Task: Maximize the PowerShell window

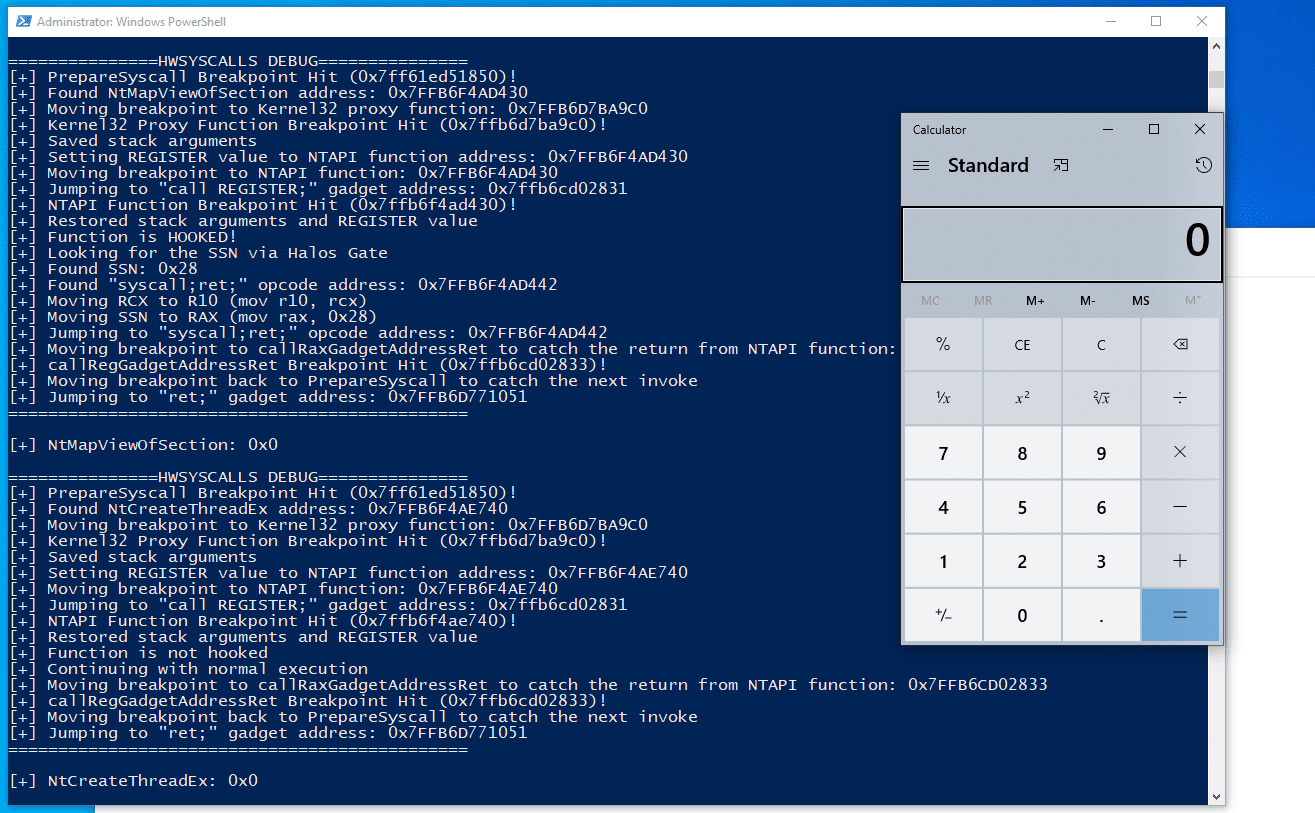Action: click(1155, 21)
